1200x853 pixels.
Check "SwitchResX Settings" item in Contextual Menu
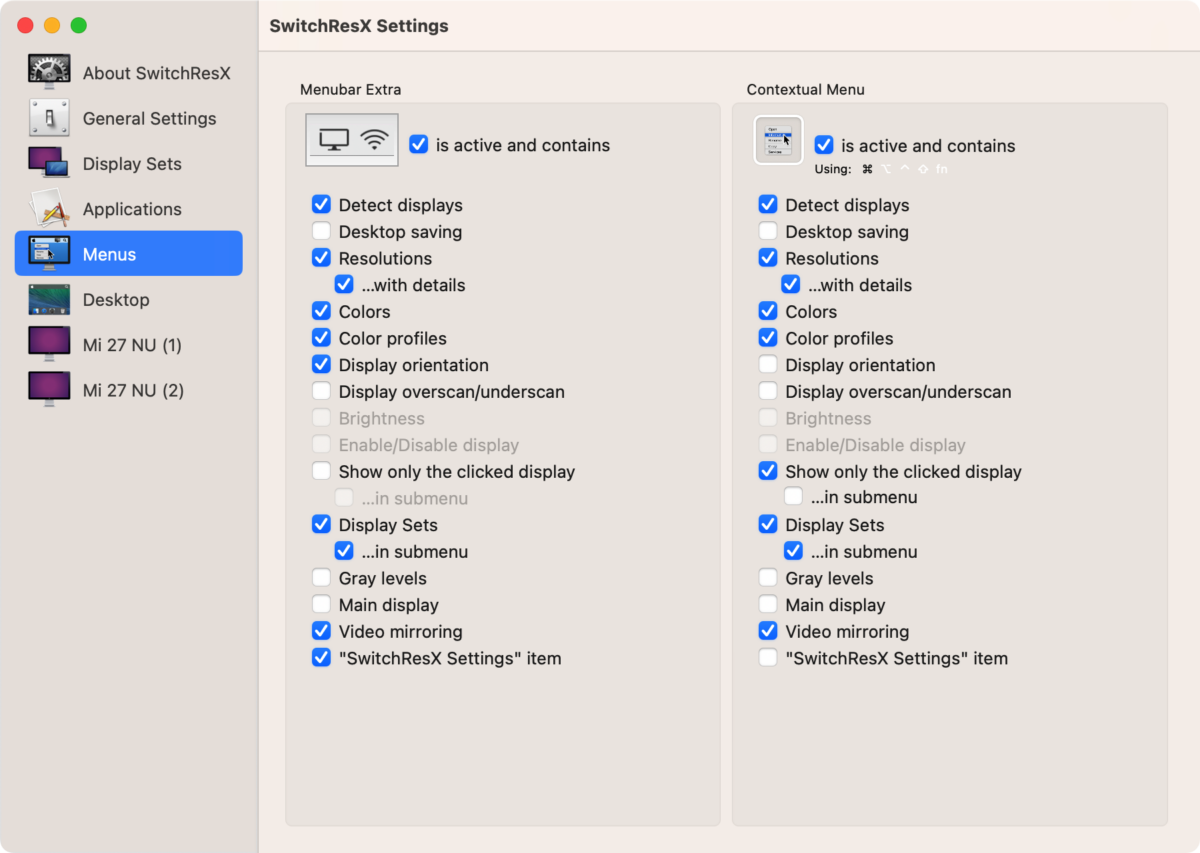pyautogui.click(x=768, y=658)
